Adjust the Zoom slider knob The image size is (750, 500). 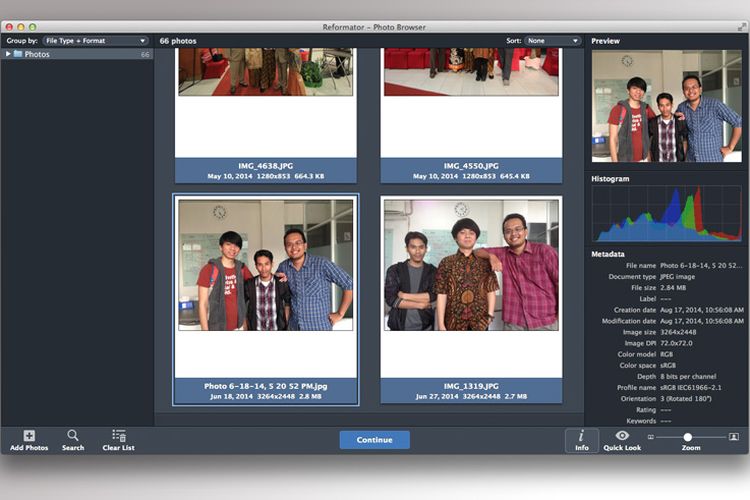(x=687, y=437)
